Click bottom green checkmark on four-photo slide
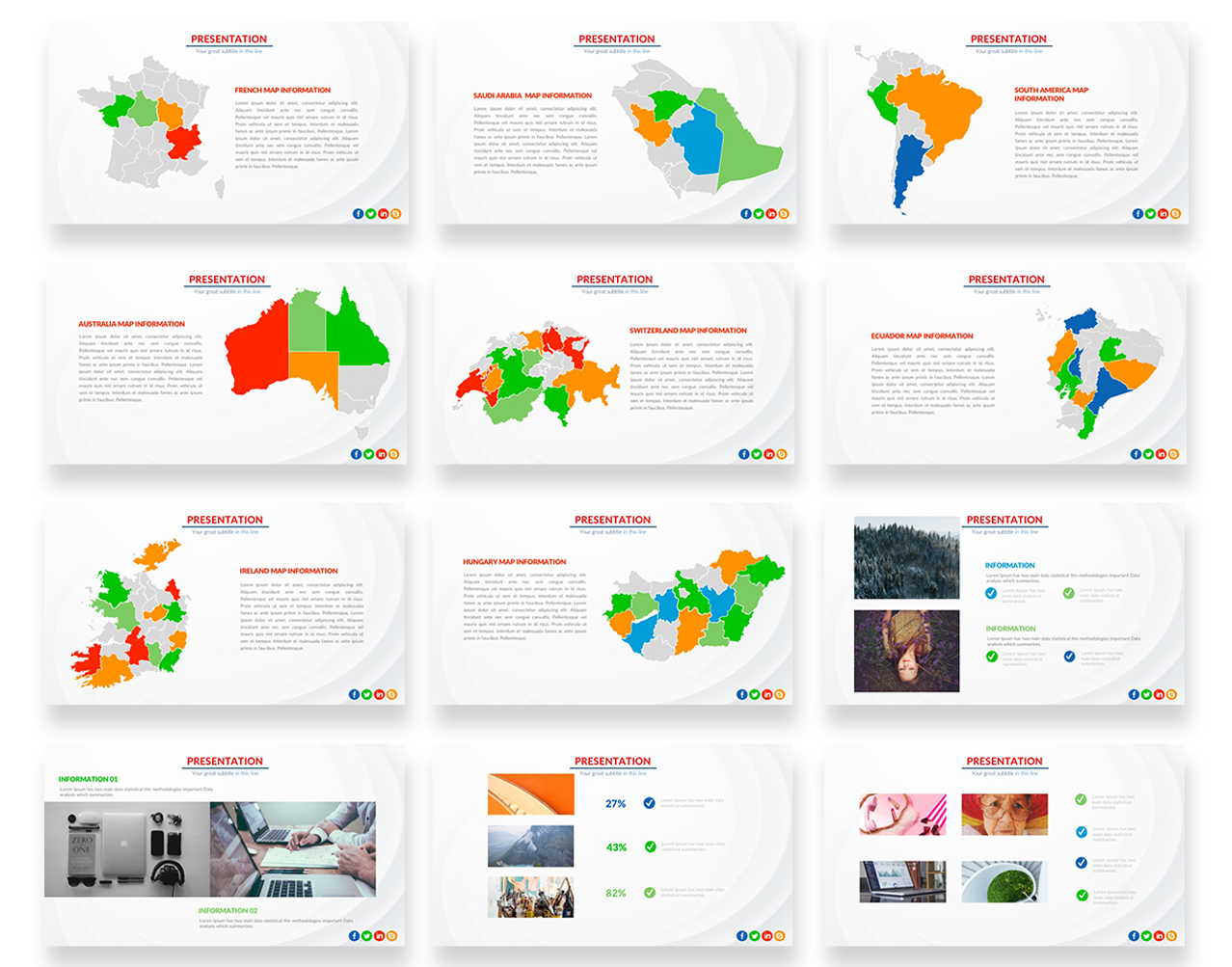 coord(1082,896)
